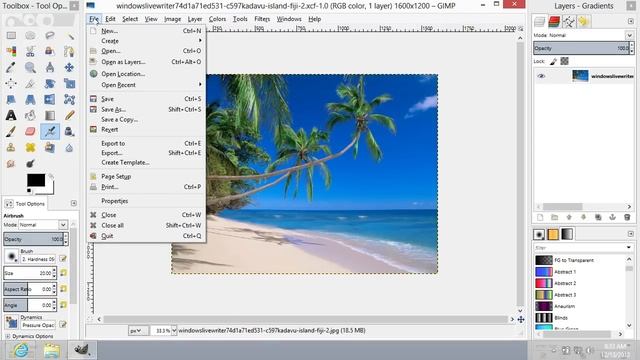This screenshot has height=360, width=640.
Task: Select the Free Select lasso tool
Action: tap(50, 36)
